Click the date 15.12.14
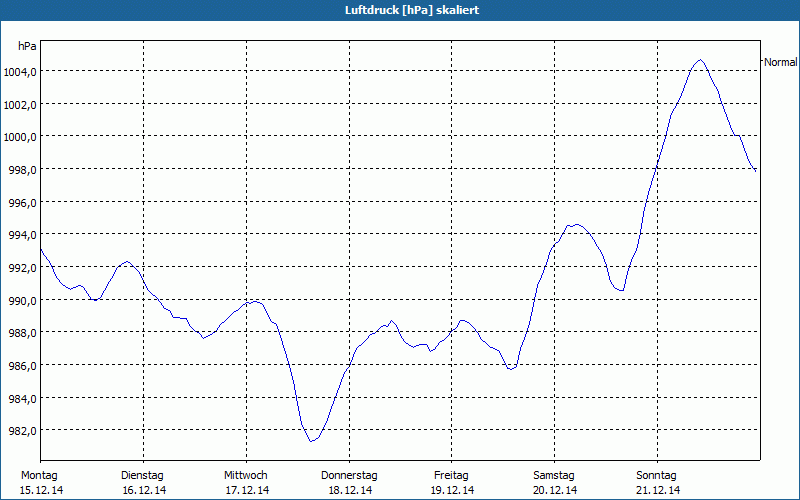Image resolution: width=800 pixels, height=500 pixels. pos(41,490)
